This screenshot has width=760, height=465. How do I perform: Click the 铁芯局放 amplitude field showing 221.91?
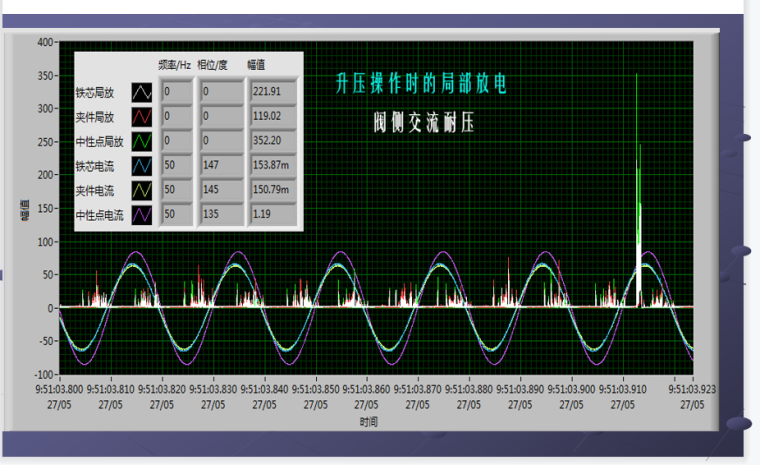point(268,92)
